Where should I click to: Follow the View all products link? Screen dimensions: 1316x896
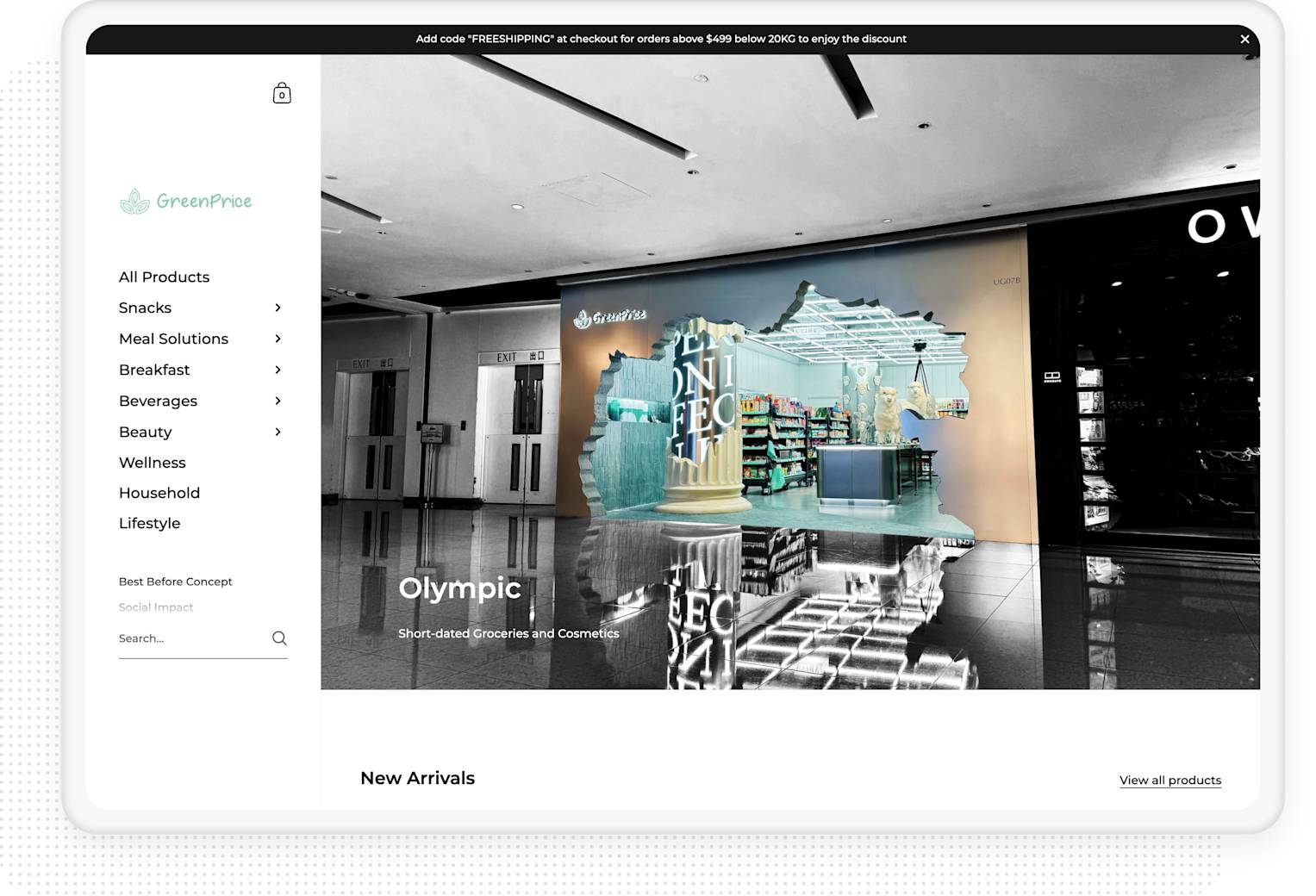click(x=1169, y=780)
